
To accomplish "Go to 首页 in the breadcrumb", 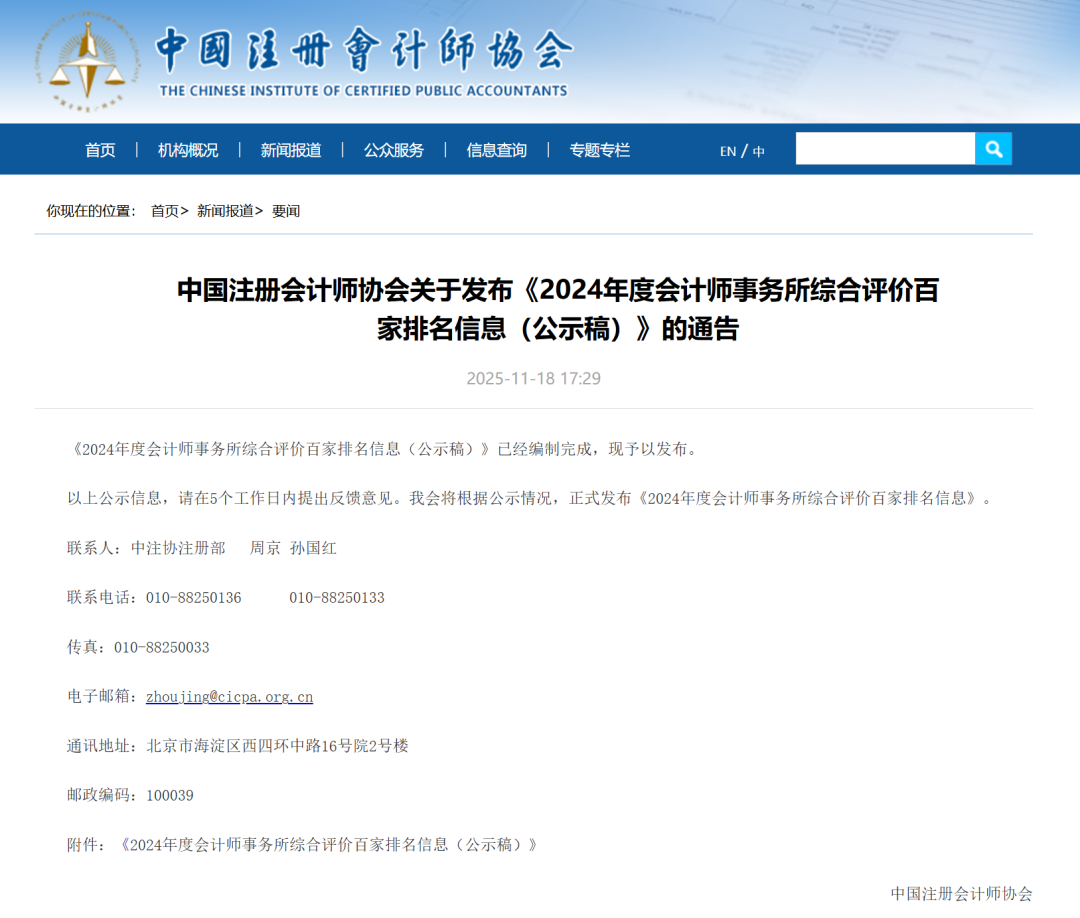I will coord(165,211).
